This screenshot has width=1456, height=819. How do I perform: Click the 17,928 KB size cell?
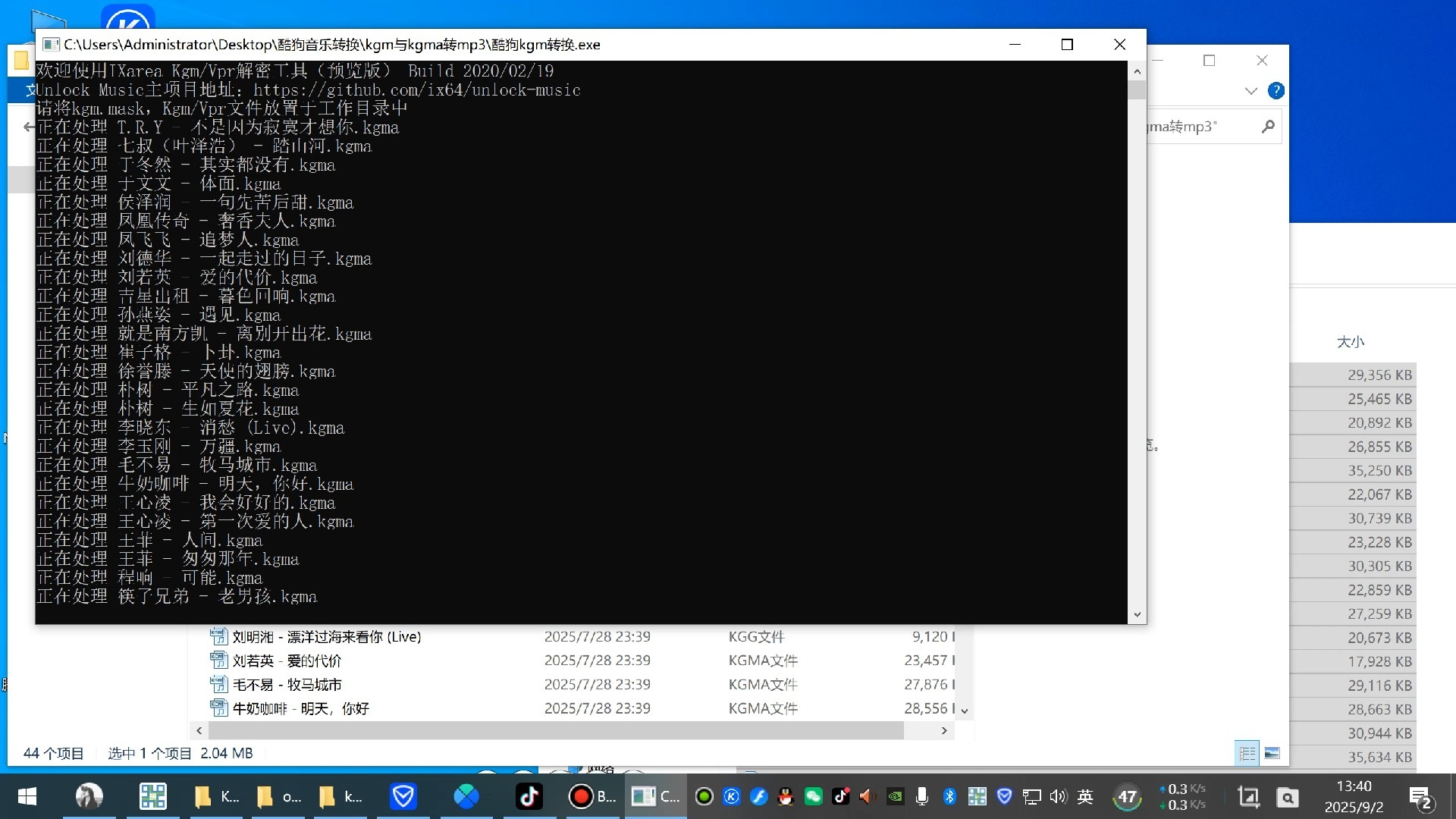click(x=1379, y=662)
